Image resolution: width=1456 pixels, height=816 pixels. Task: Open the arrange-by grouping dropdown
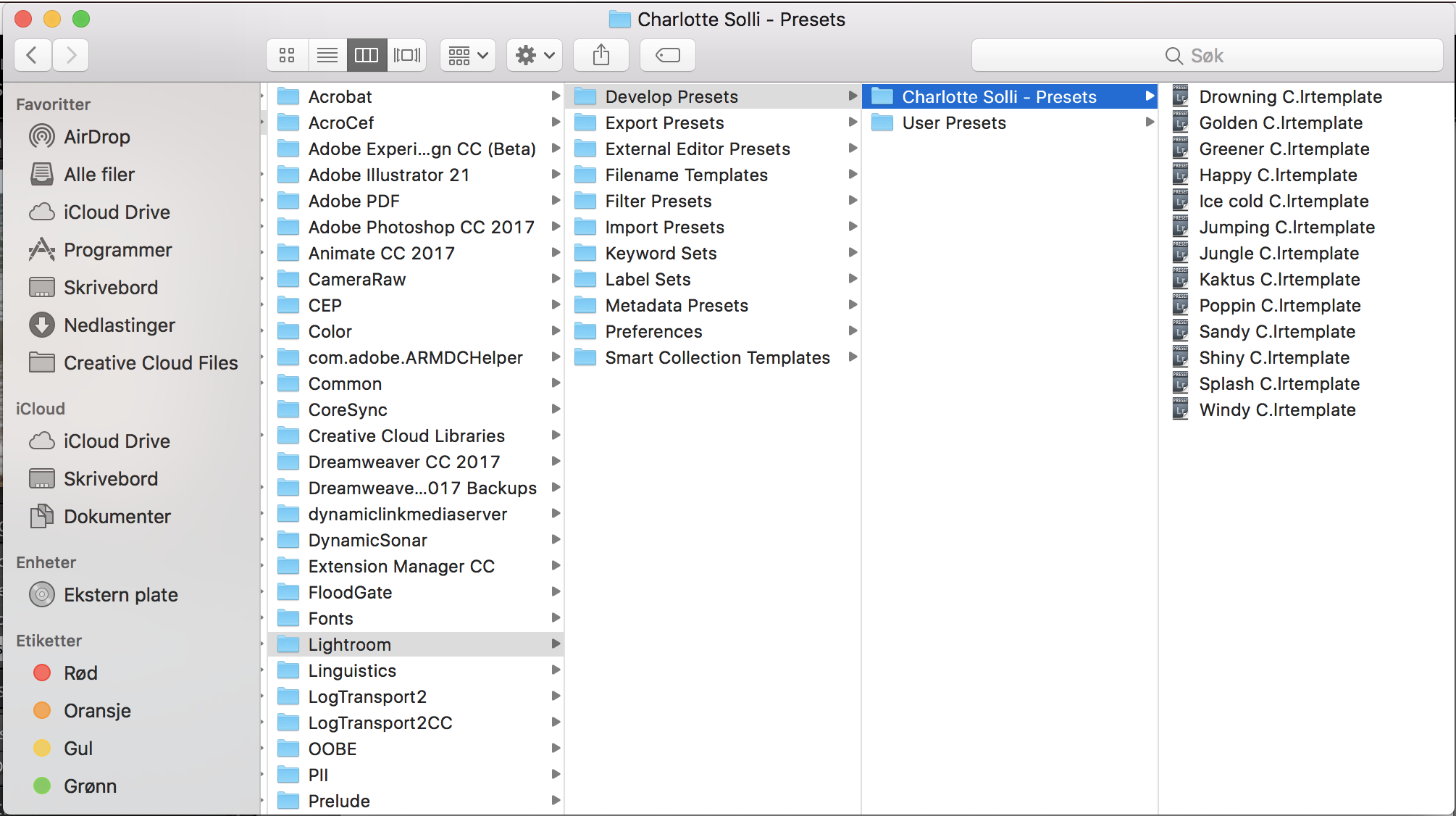click(x=468, y=55)
